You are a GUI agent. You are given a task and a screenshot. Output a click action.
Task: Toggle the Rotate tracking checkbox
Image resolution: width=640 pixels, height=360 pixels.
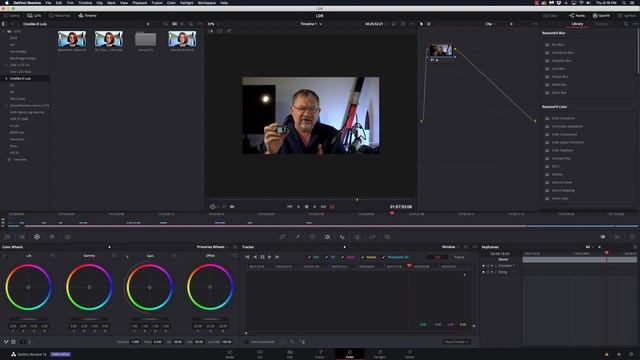point(362,257)
